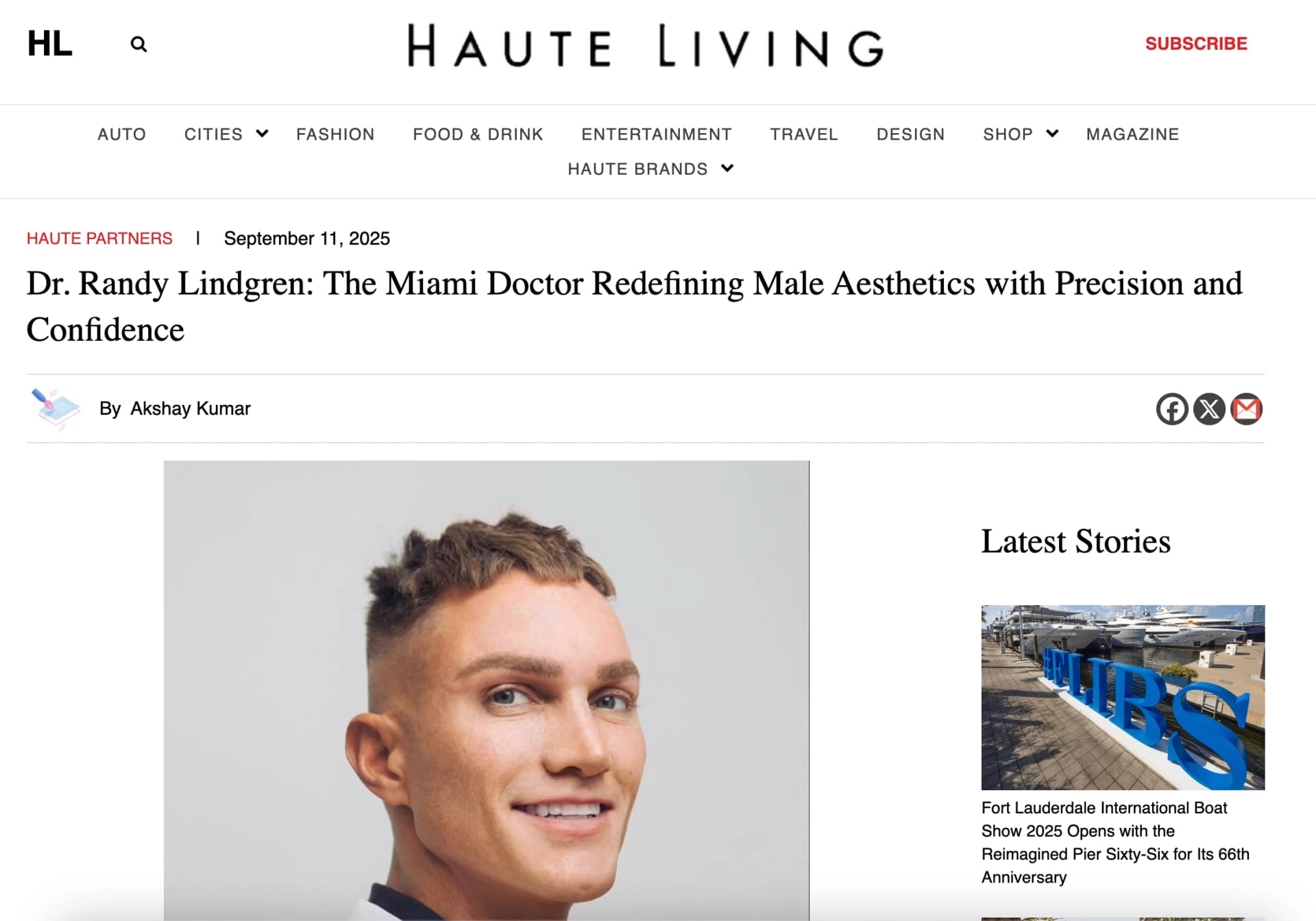The width and height of the screenshot is (1316, 921).
Task: Open the Haute Partners category link
Action: tap(99, 238)
